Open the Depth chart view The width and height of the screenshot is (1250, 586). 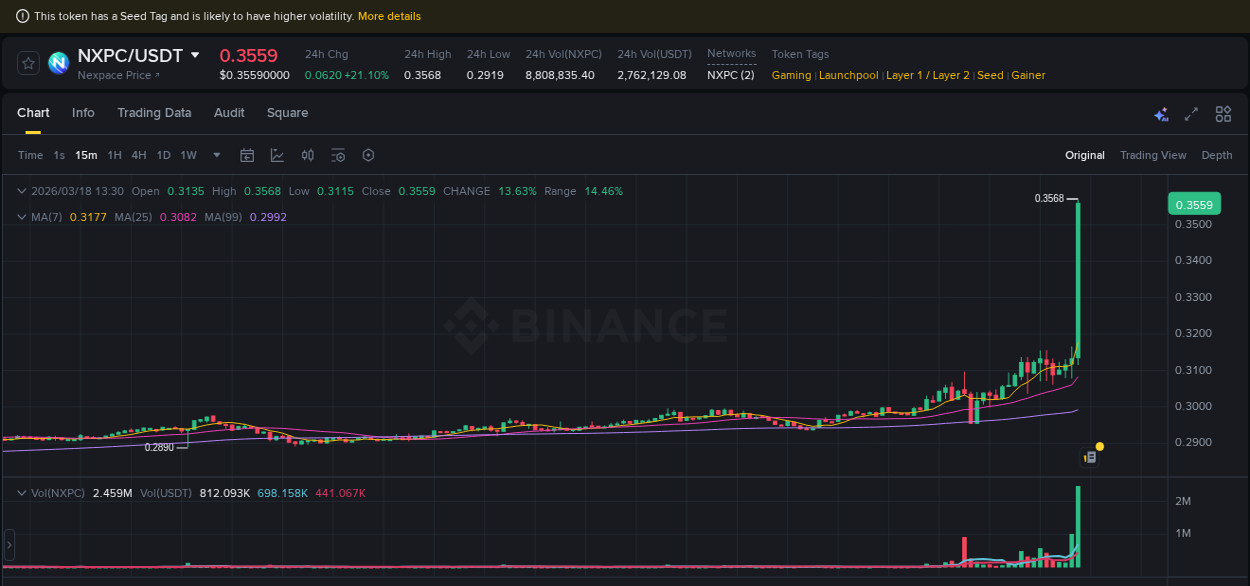[1217, 155]
